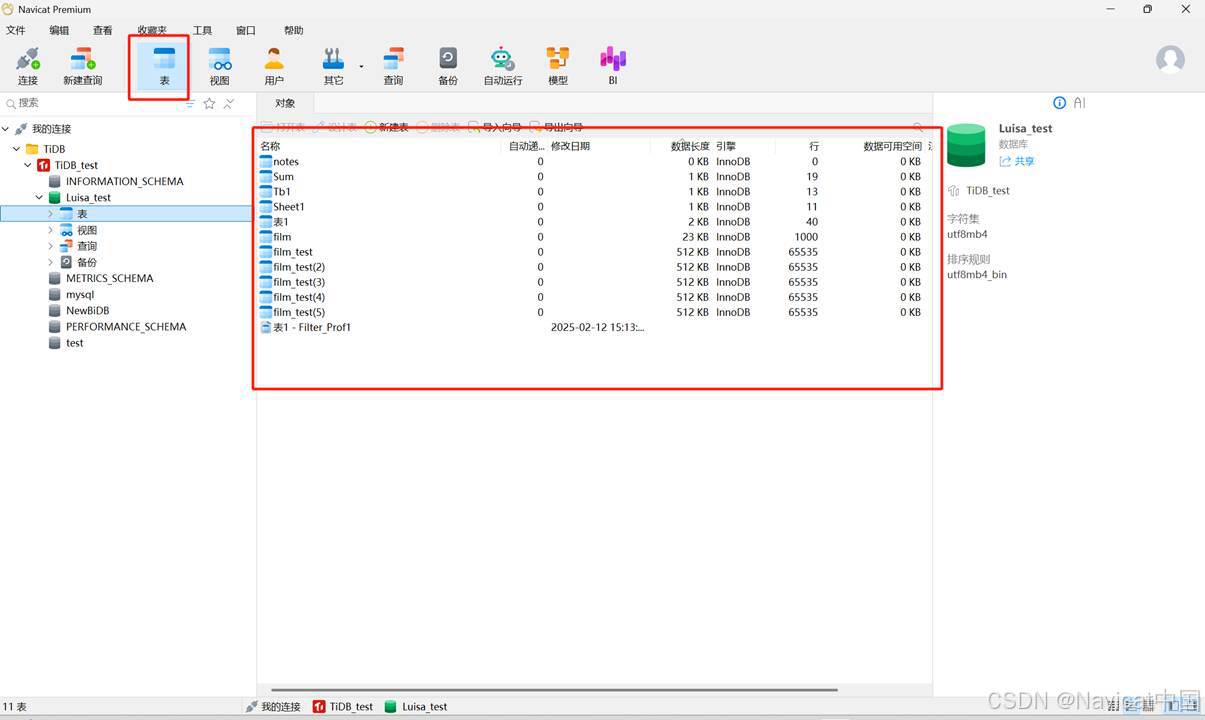Click the 共享 (Share) link
Viewport: 1205px width, 720px height.
point(1017,161)
